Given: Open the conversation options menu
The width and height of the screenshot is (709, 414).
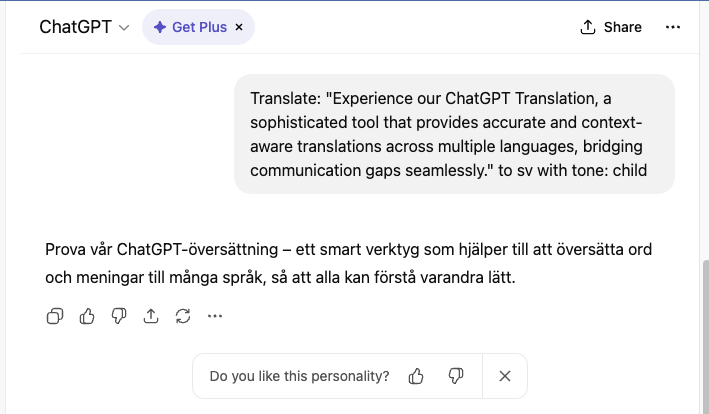Looking at the screenshot, I should [672, 27].
